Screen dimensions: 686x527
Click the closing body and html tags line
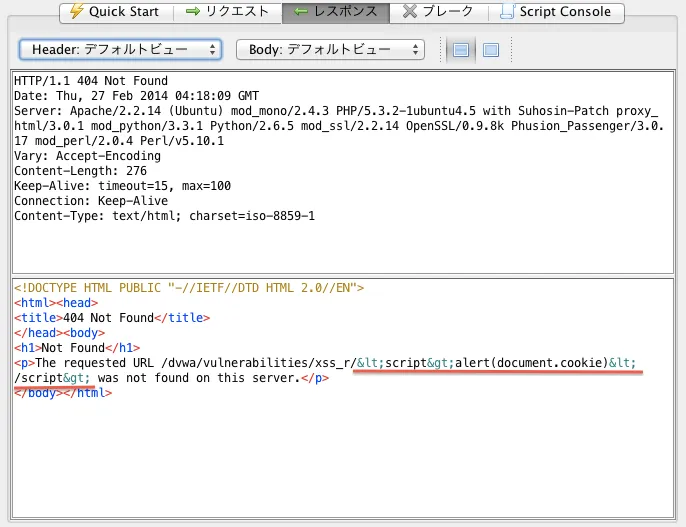[62, 393]
